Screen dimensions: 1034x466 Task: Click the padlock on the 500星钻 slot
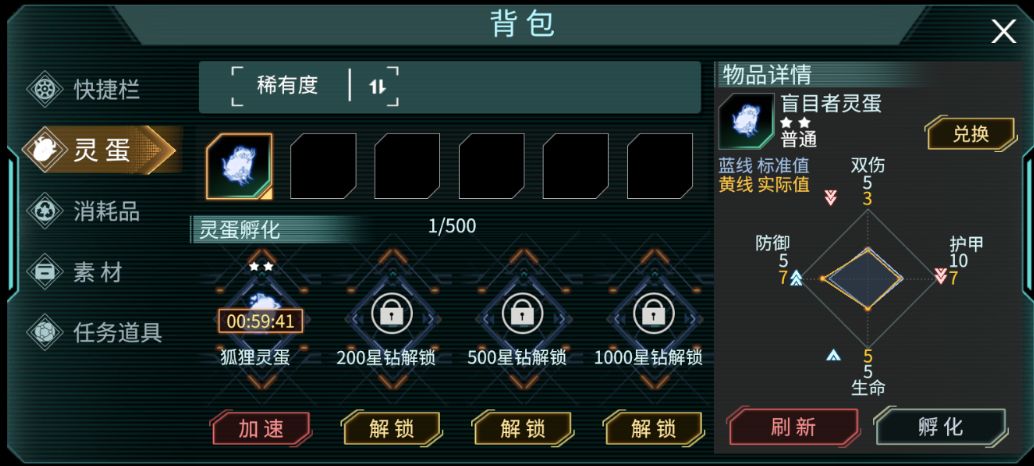(523, 314)
